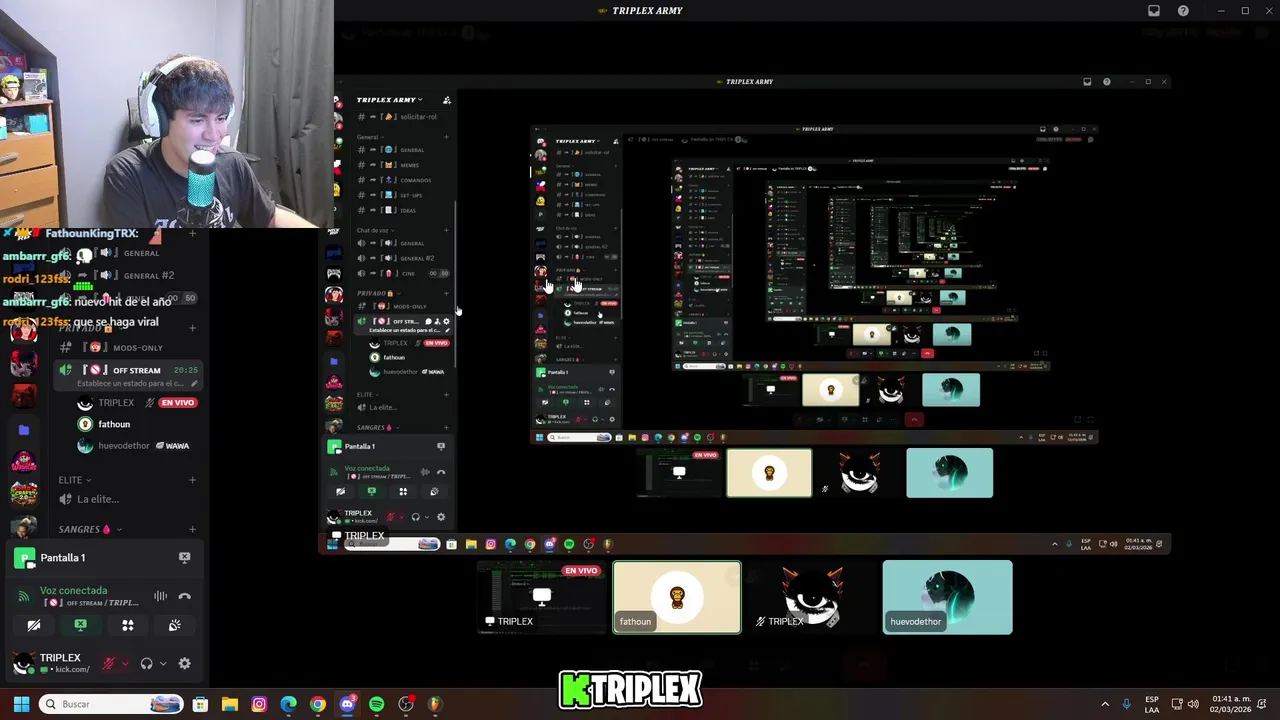The image size is (1280, 720).
Task: Toggle noise suppression next to Voz conectada
Action: pos(160,596)
